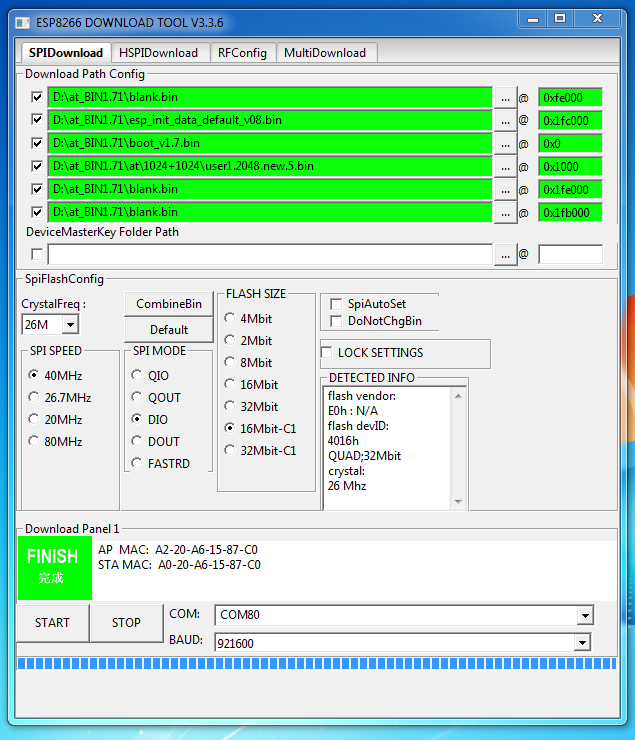Toggle the user1.2048.new.5.bin row checkbox
The width and height of the screenshot is (635, 740).
click(37, 166)
